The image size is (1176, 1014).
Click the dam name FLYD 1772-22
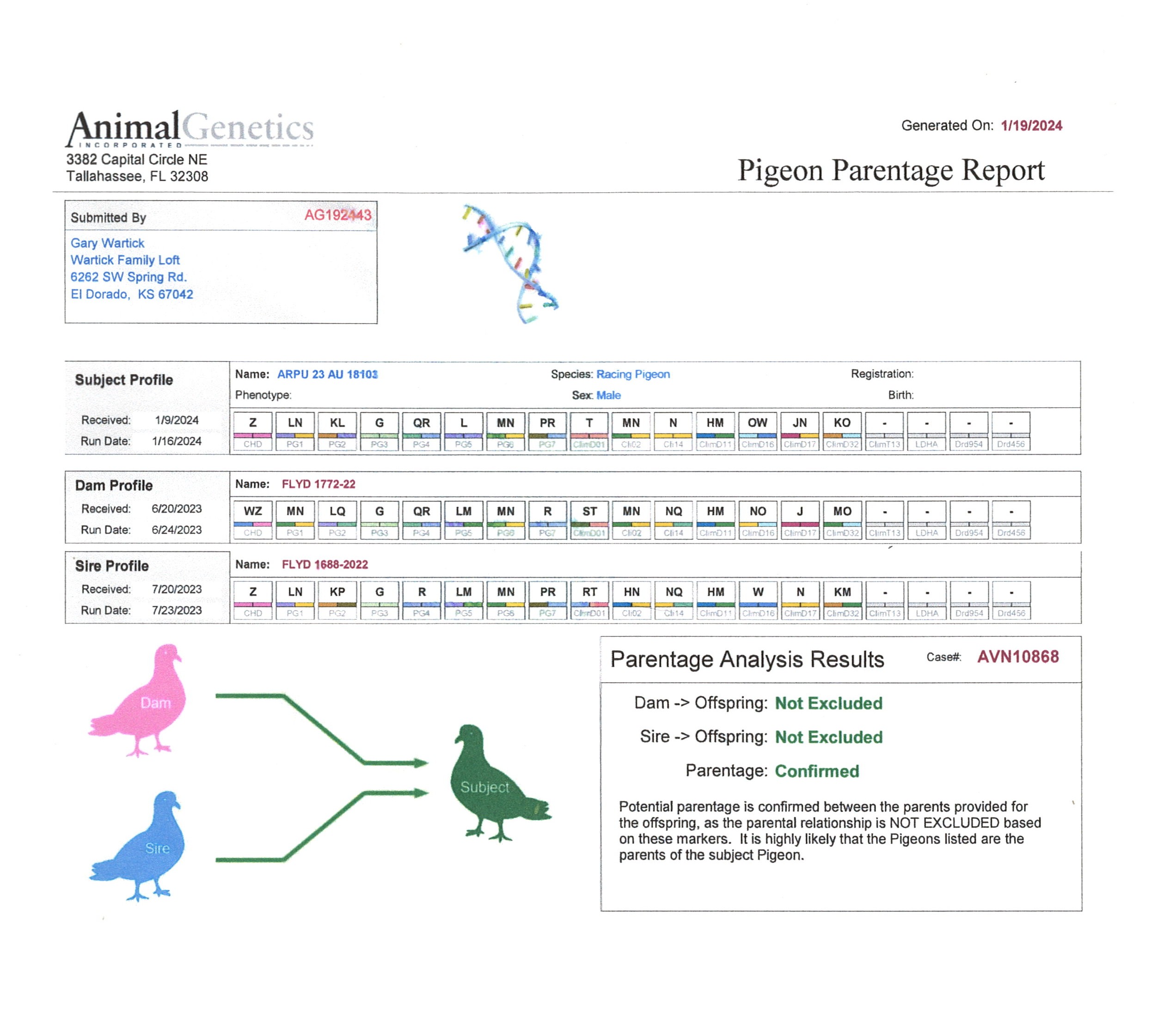(318, 484)
